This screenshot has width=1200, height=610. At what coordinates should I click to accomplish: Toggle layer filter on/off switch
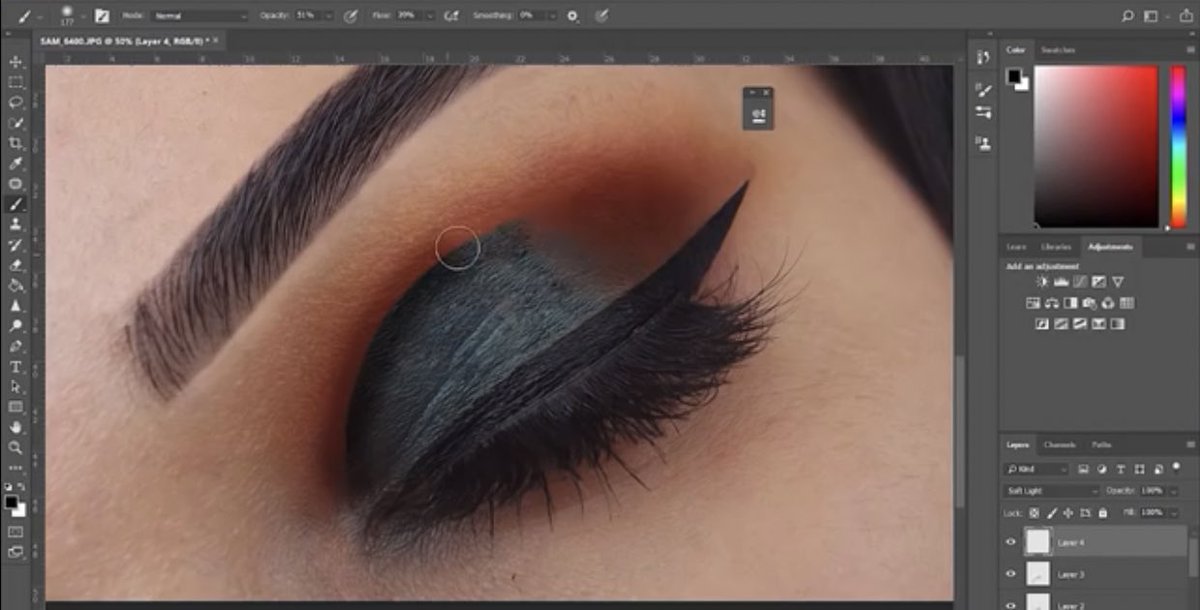1176,467
